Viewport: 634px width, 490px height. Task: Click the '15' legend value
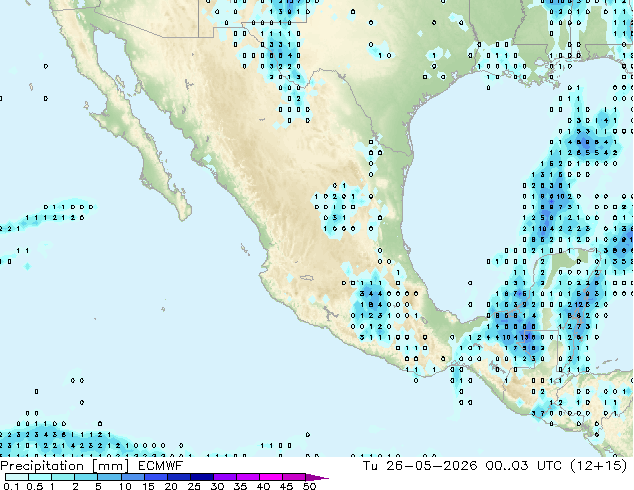click(148, 486)
